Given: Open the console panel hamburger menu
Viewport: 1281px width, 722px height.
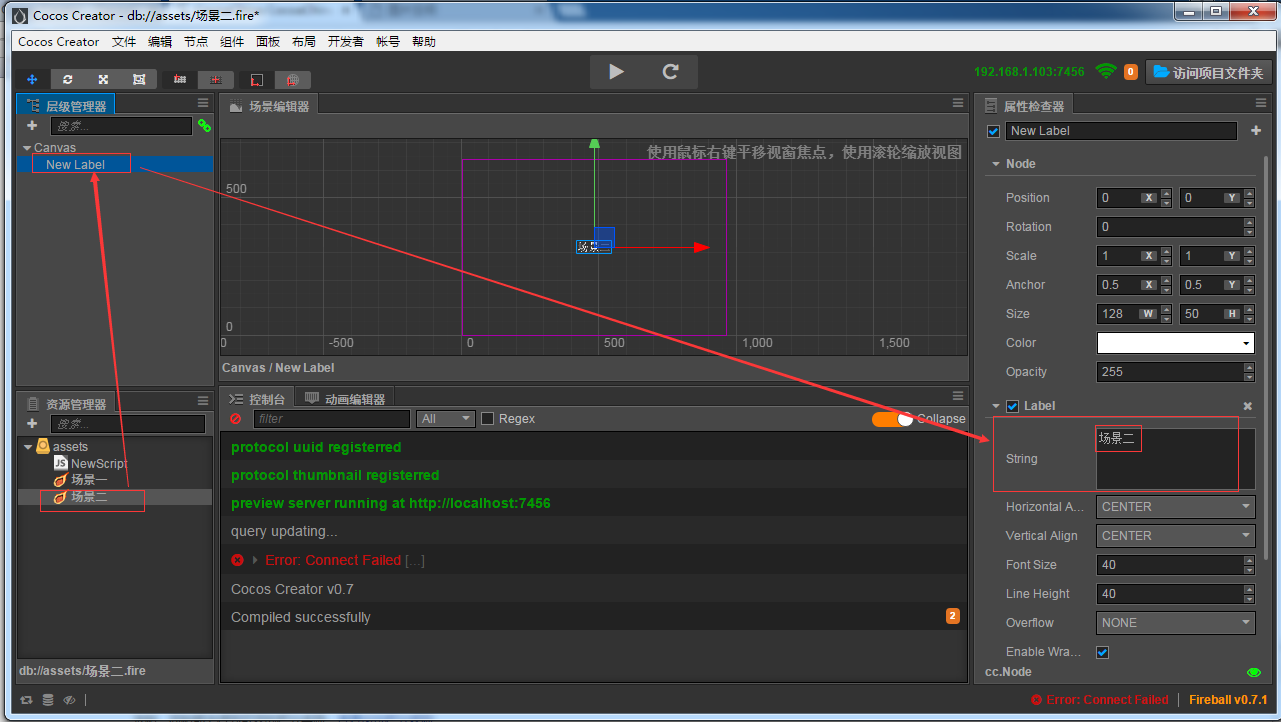Looking at the screenshot, I should tap(958, 397).
